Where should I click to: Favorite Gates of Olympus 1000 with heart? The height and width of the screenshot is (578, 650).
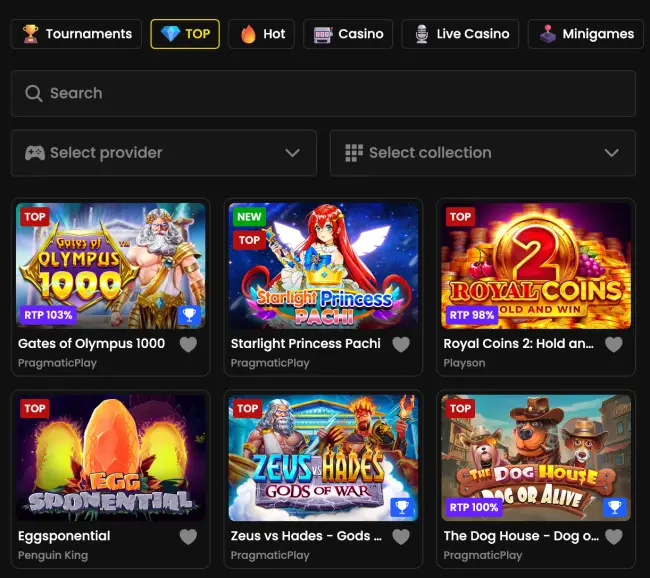coord(188,344)
